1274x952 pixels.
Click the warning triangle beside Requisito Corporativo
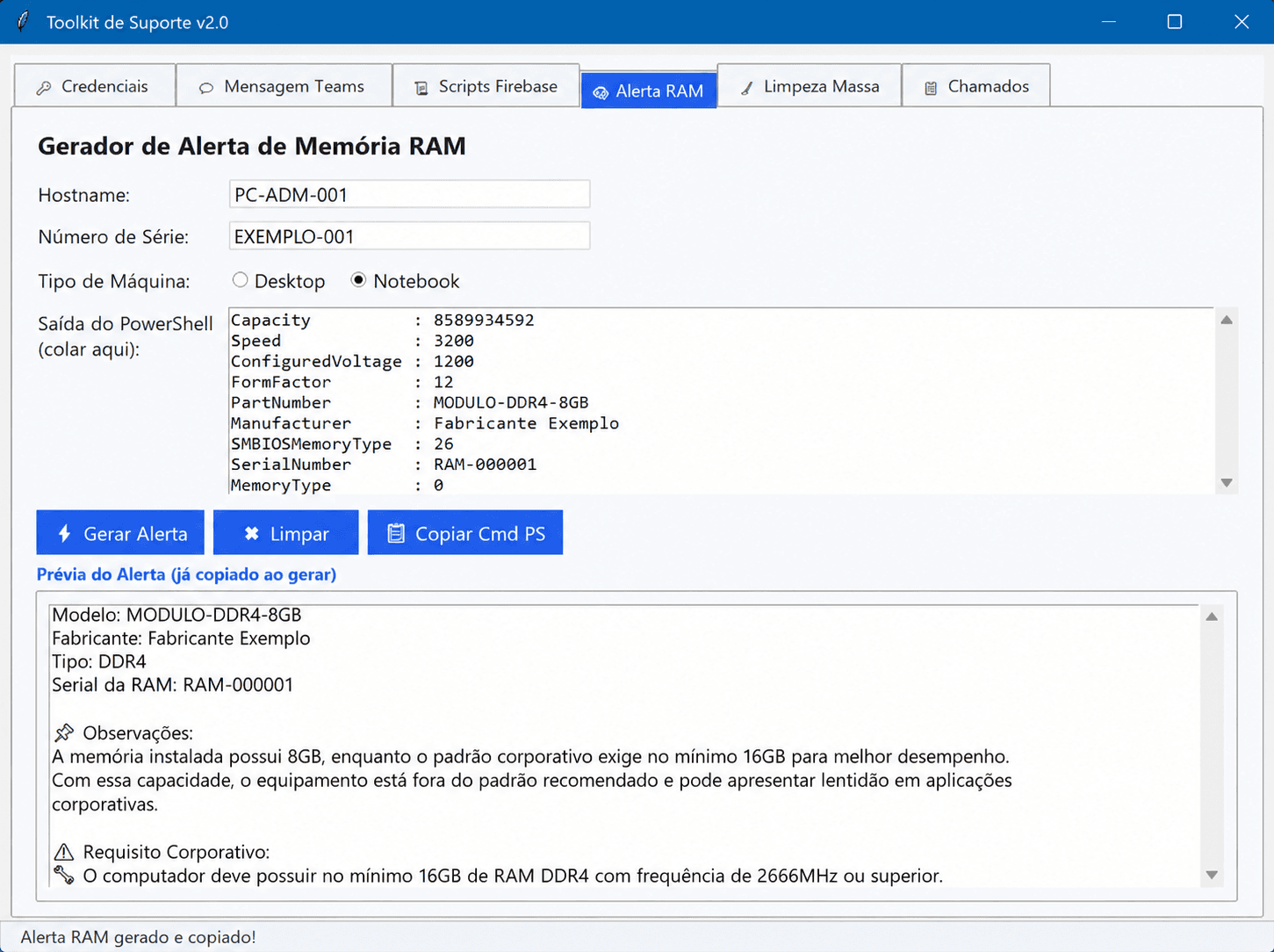[64, 852]
